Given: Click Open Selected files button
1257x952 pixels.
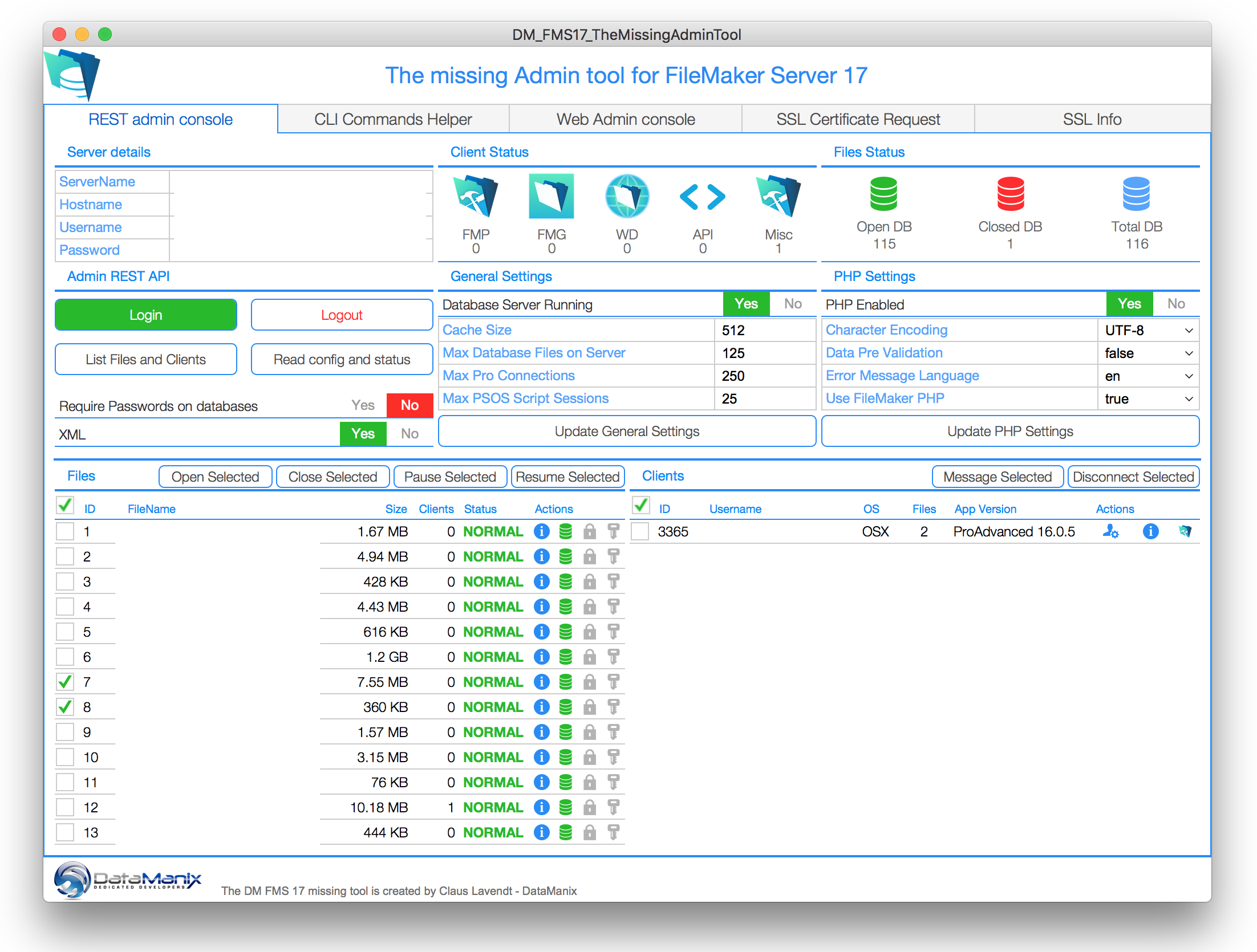Looking at the screenshot, I should coord(216,477).
